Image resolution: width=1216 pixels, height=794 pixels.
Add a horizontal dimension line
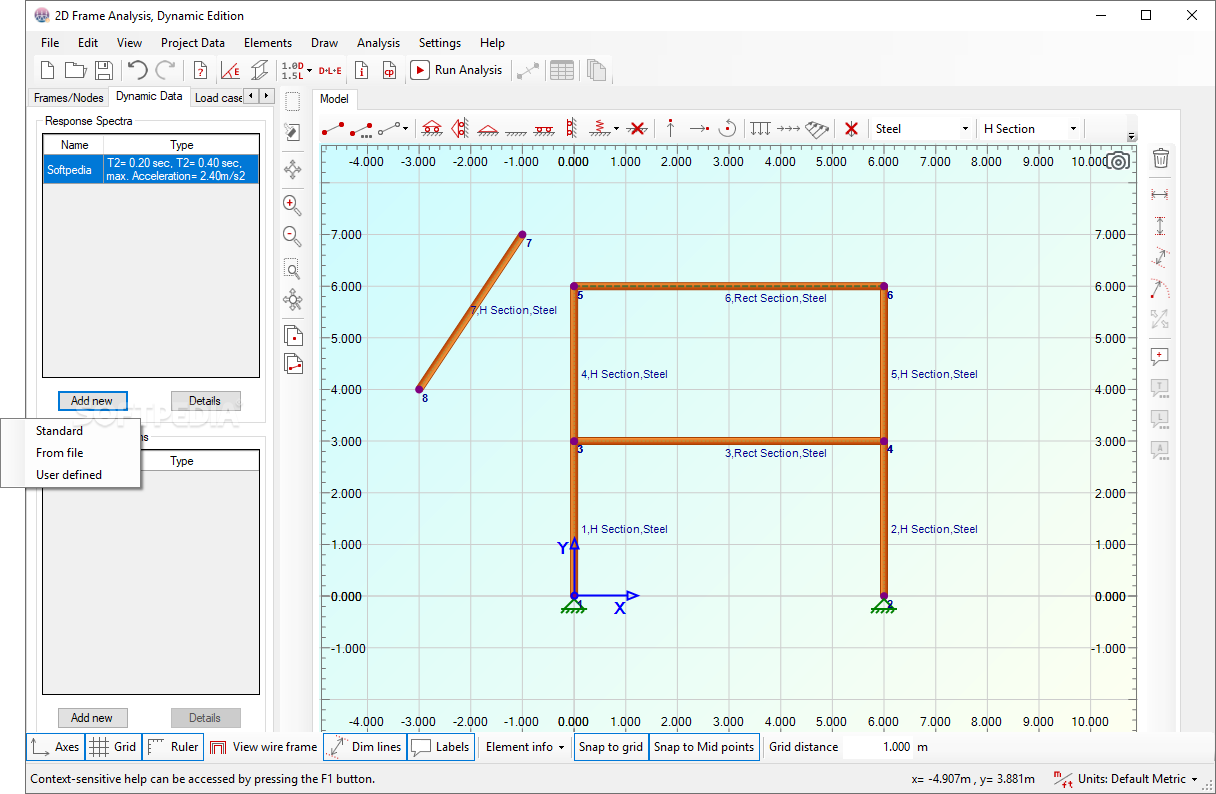click(1161, 194)
